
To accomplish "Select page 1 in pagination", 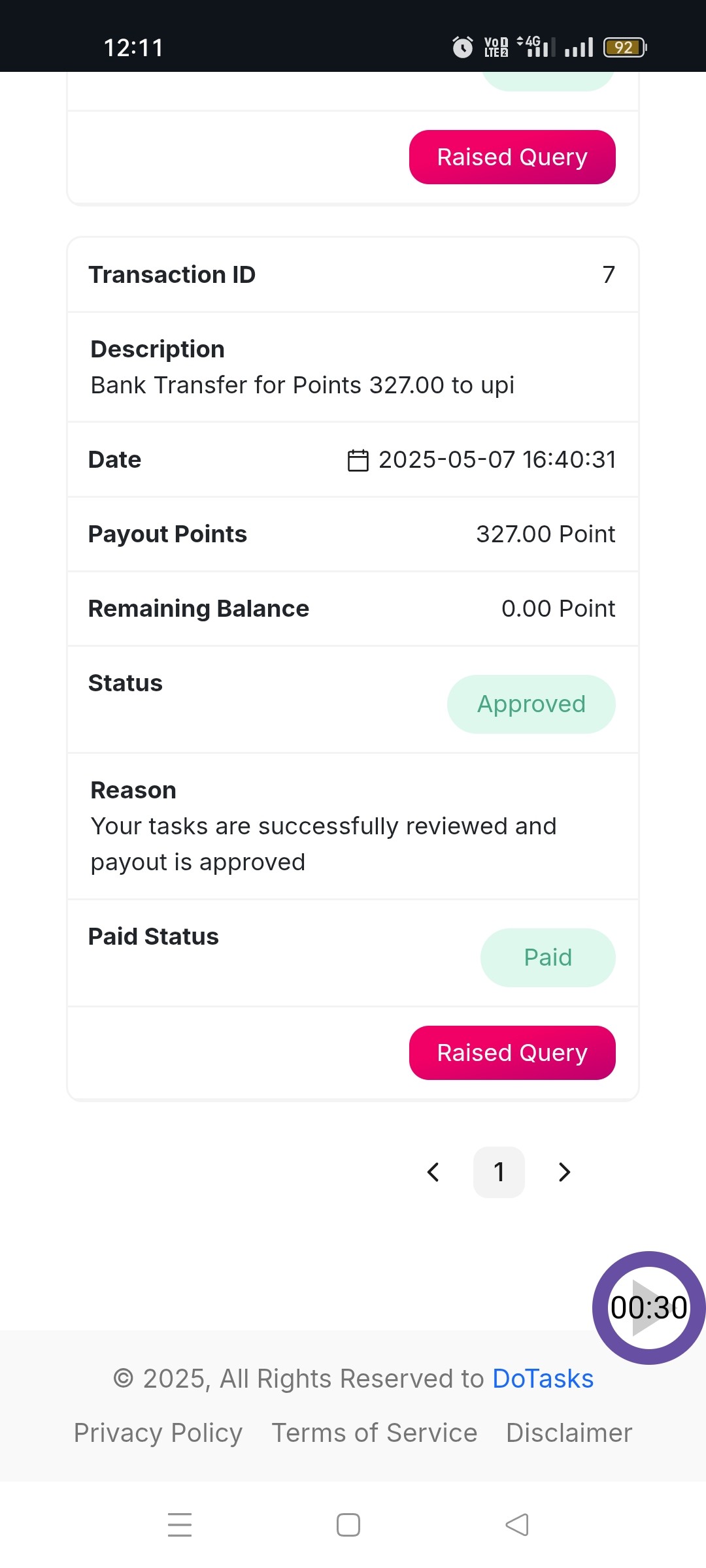I will 499,1172.
